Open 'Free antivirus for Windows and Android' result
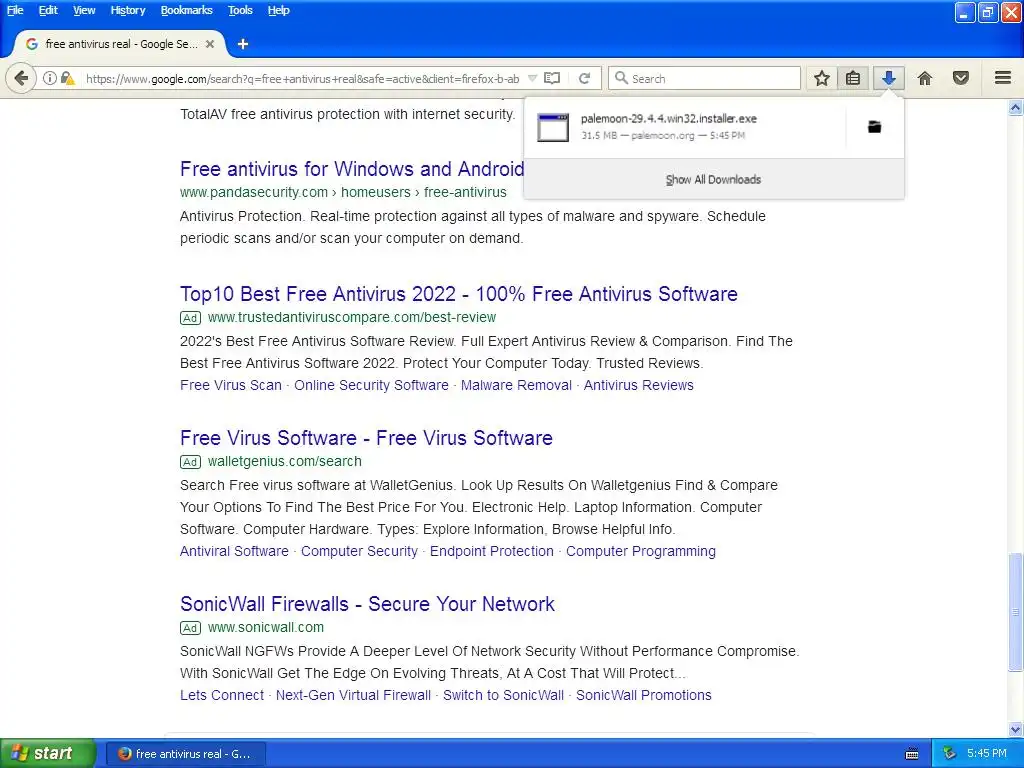 coord(352,168)
